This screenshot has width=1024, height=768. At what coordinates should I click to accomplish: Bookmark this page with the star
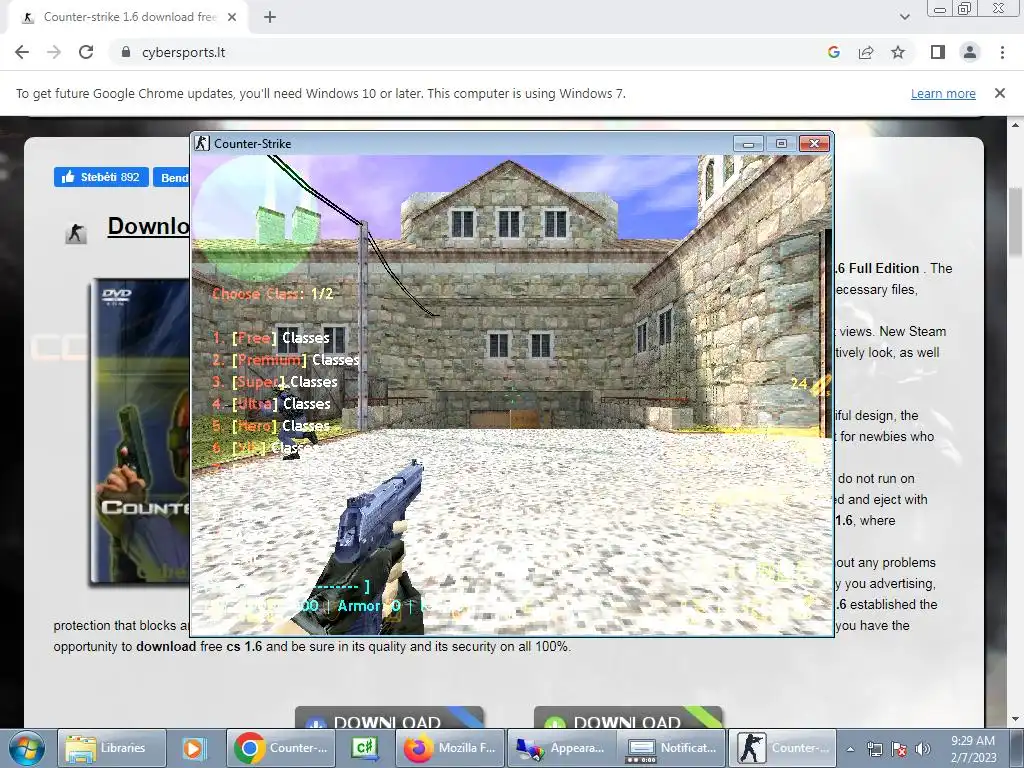pyautogui.click(x=898, y=52)
